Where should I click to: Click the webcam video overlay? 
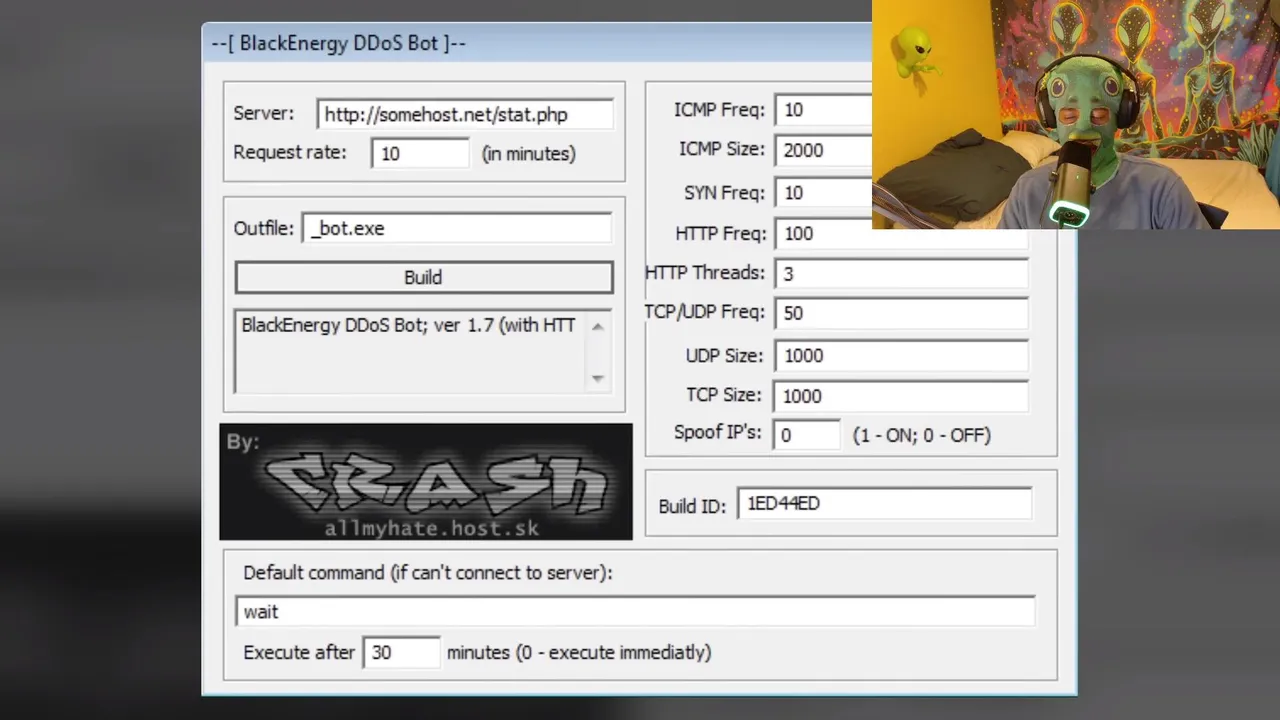(x=1076, y=114)
